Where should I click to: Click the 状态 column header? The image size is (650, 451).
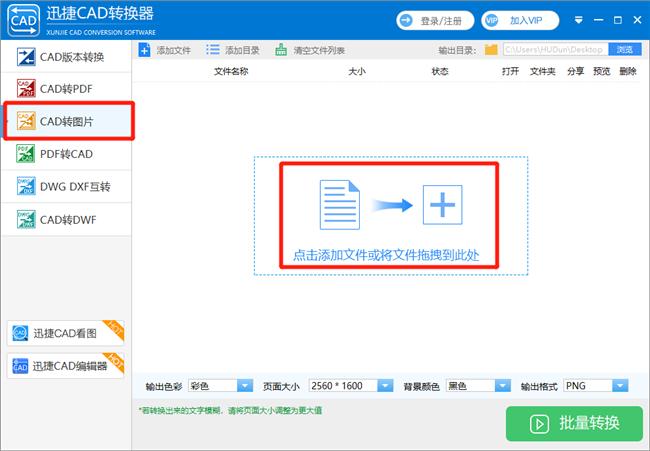[x=440, y=71]
